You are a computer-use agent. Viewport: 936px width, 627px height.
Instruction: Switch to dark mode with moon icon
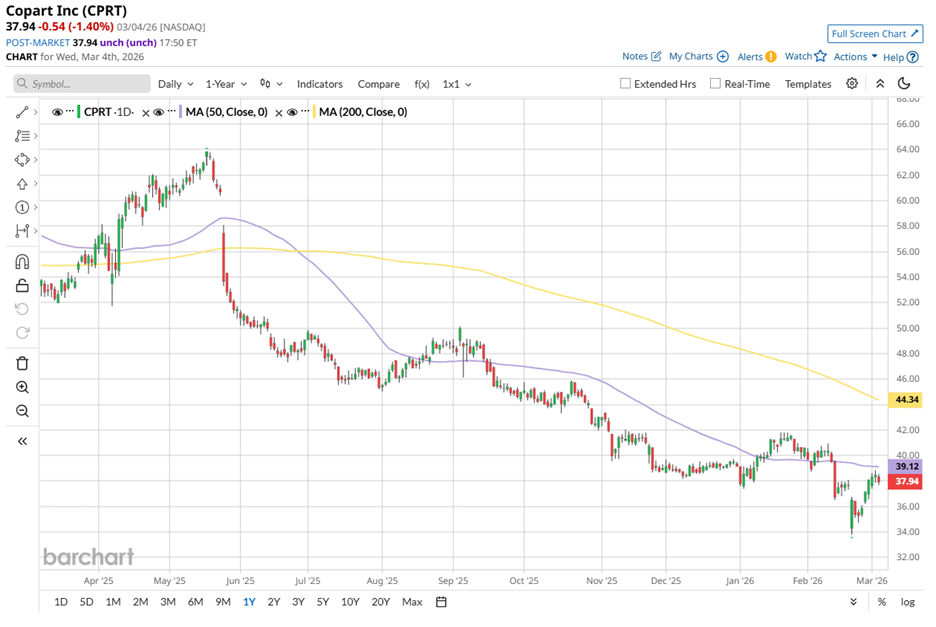click(x=904, y=84)
